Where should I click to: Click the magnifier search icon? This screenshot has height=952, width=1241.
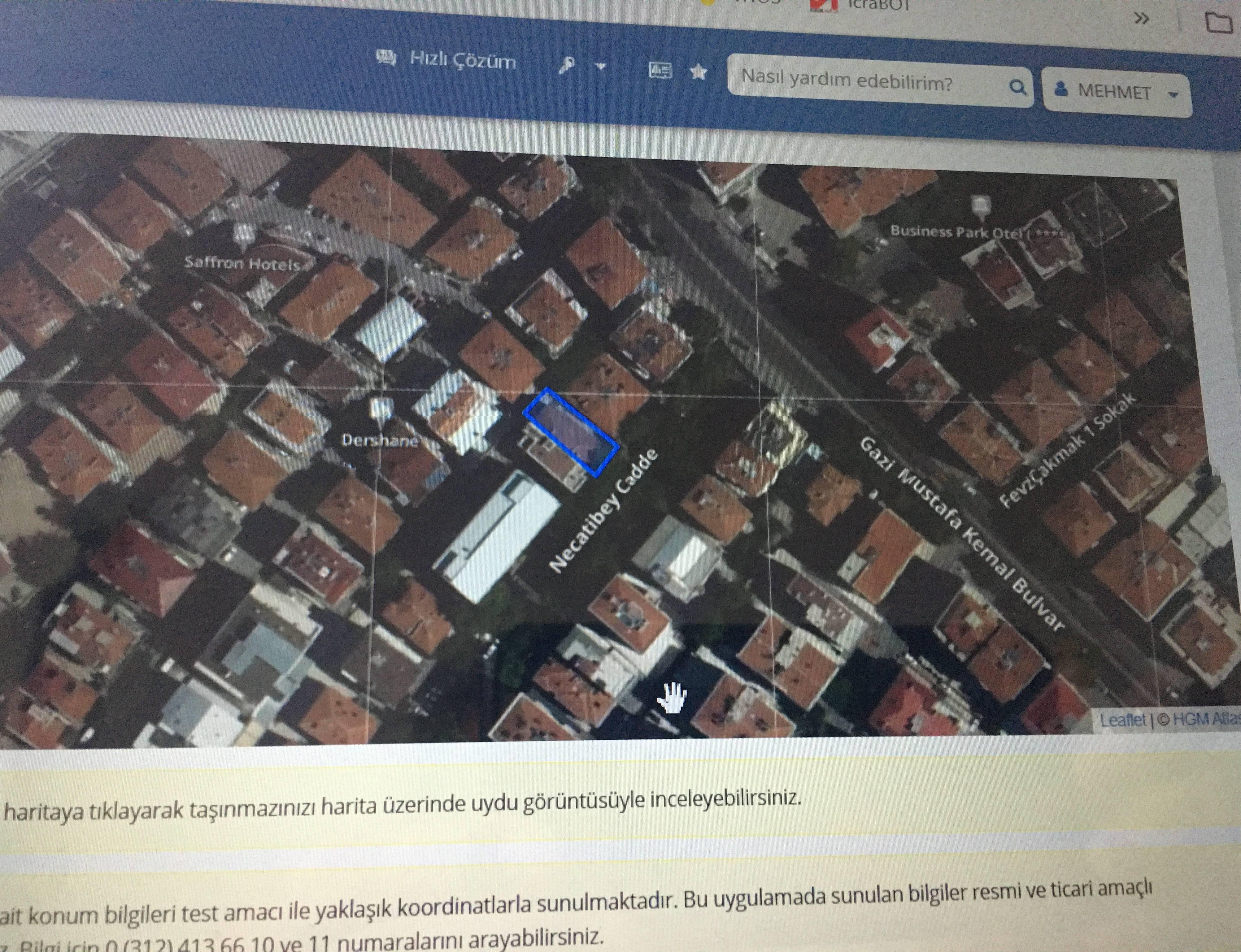1018,87
